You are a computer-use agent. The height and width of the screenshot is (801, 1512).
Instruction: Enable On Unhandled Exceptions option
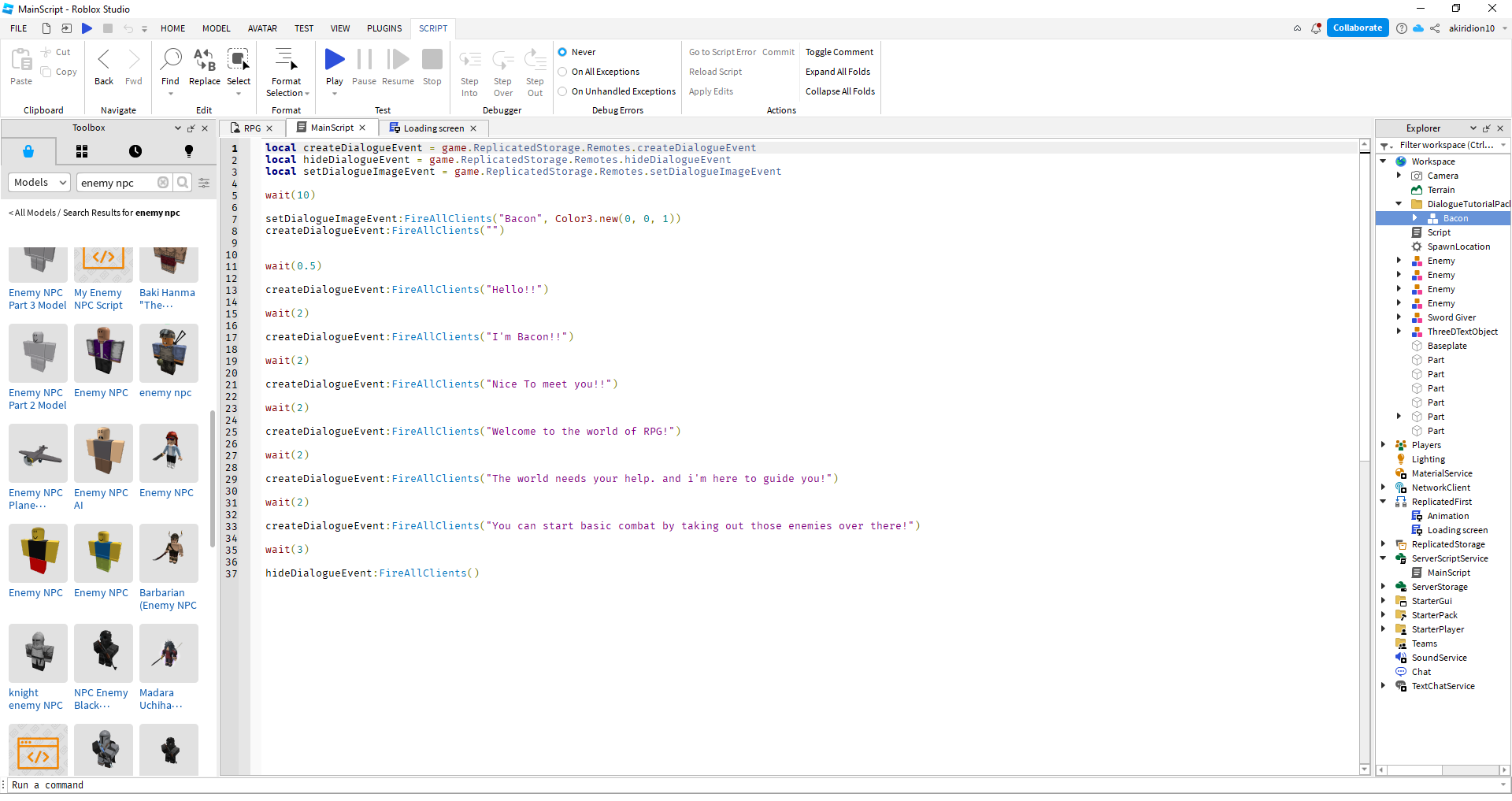point(562,91)
